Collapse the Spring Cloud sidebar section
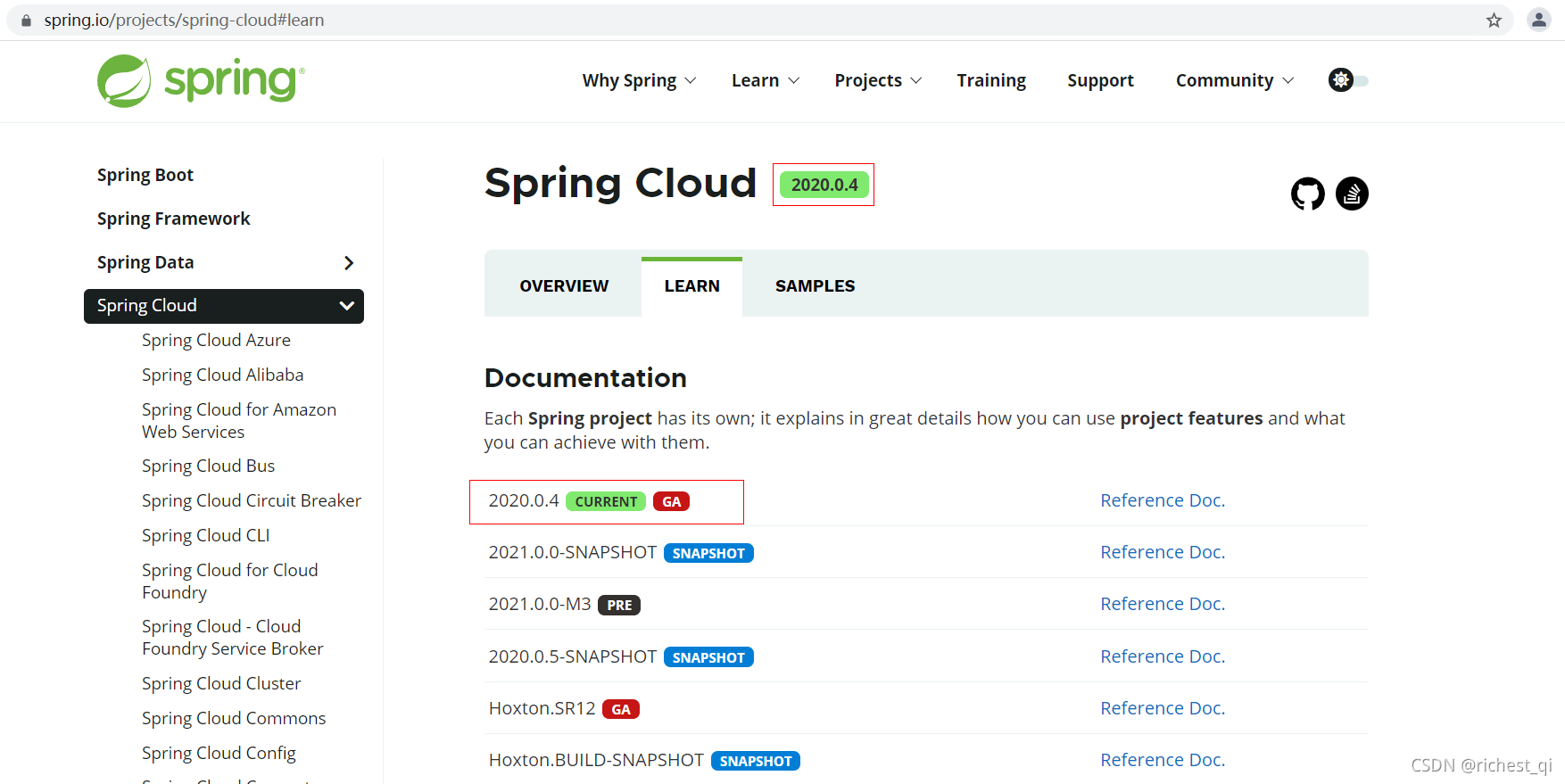This screenshot has width=1565, height=784. click(x=346, y=306)
